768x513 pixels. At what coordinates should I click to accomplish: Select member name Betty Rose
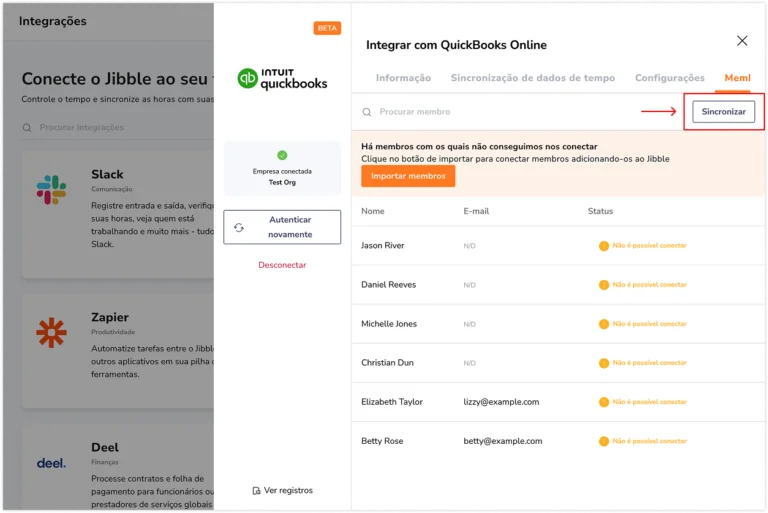(x=382, y=441)
